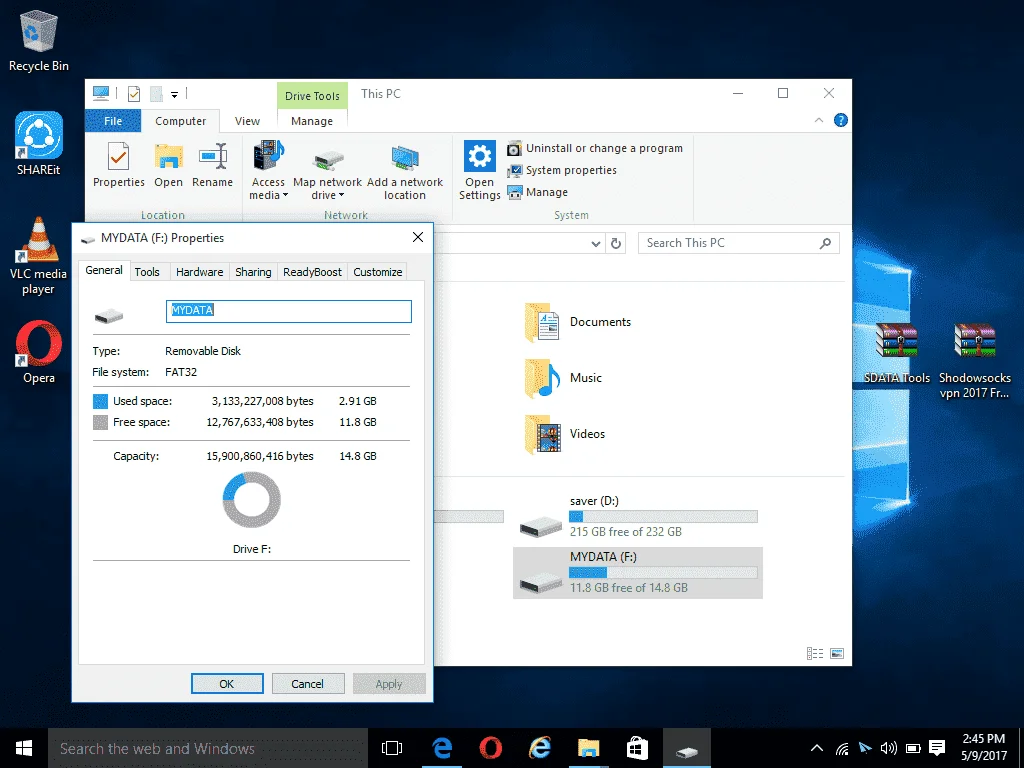Click Uninstall or change a program
Image resolution: width=1024 pixels, height=768 pixels.
[595, 148]
